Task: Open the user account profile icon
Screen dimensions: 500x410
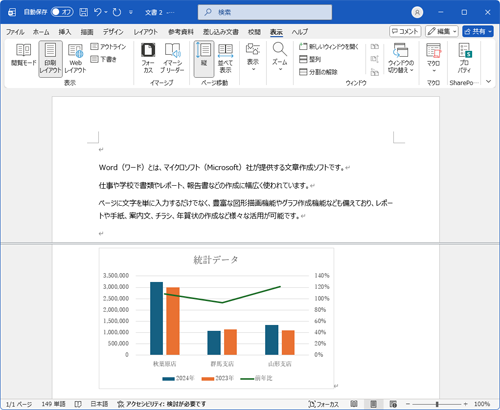Action: tap(417, 12)
